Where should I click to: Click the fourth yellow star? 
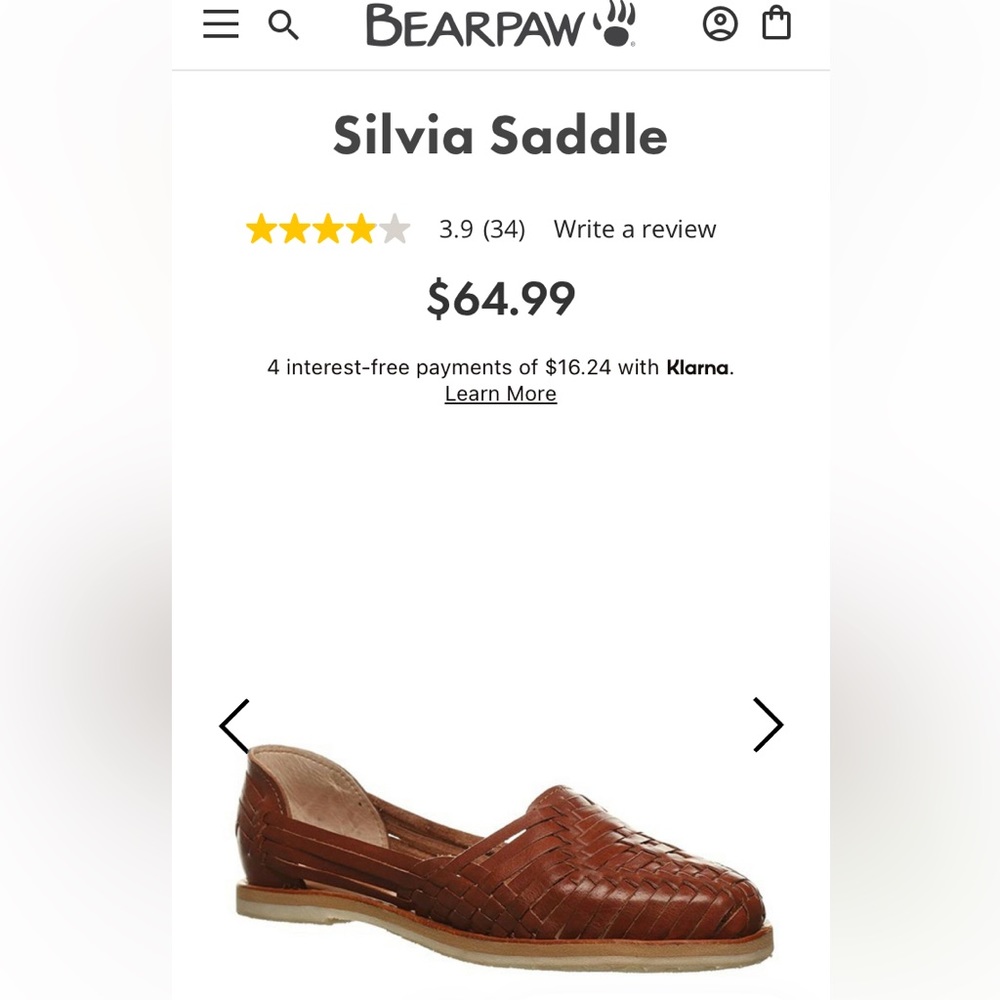pos(362,228)
